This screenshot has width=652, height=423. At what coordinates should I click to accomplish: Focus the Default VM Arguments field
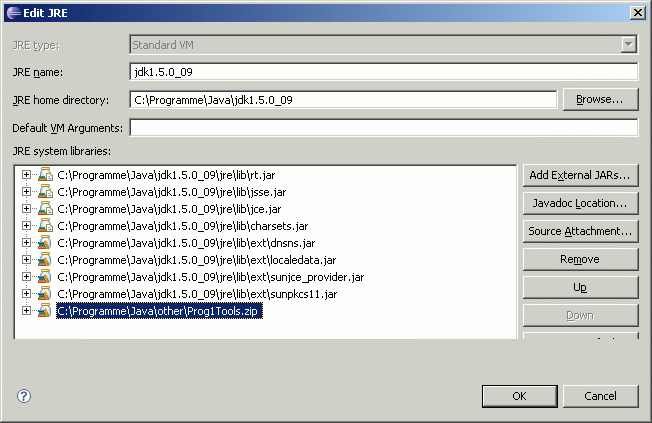pyautogui.click(x=383, y=128)
